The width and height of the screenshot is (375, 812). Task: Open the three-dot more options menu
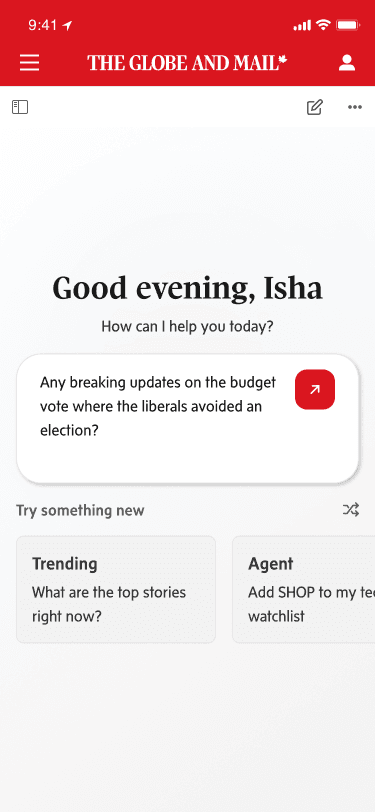(x=355, y=107)
